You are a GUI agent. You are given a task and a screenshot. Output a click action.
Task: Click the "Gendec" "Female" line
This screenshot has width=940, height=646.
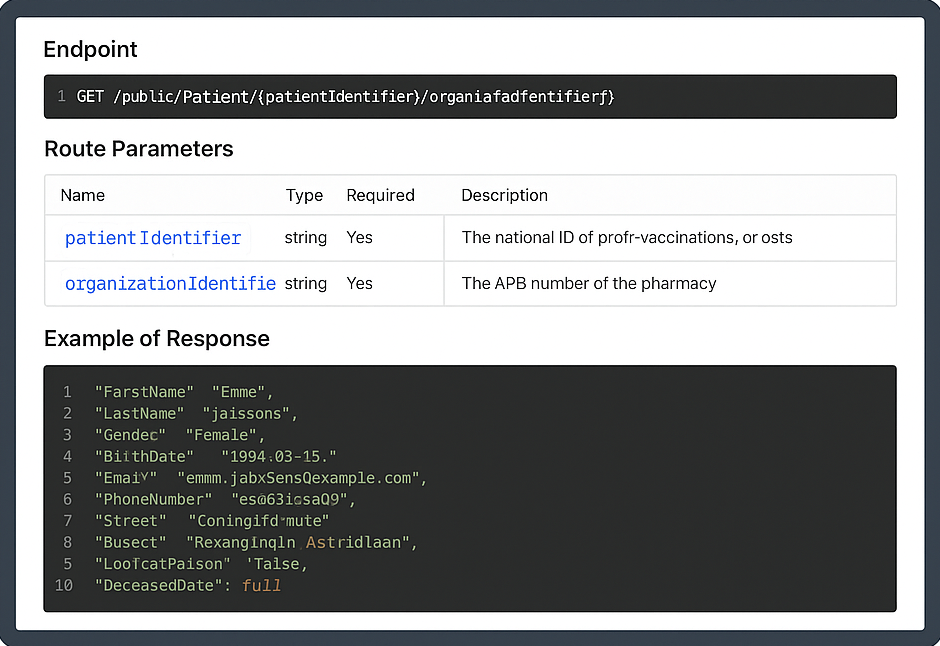tap(180, 435)
